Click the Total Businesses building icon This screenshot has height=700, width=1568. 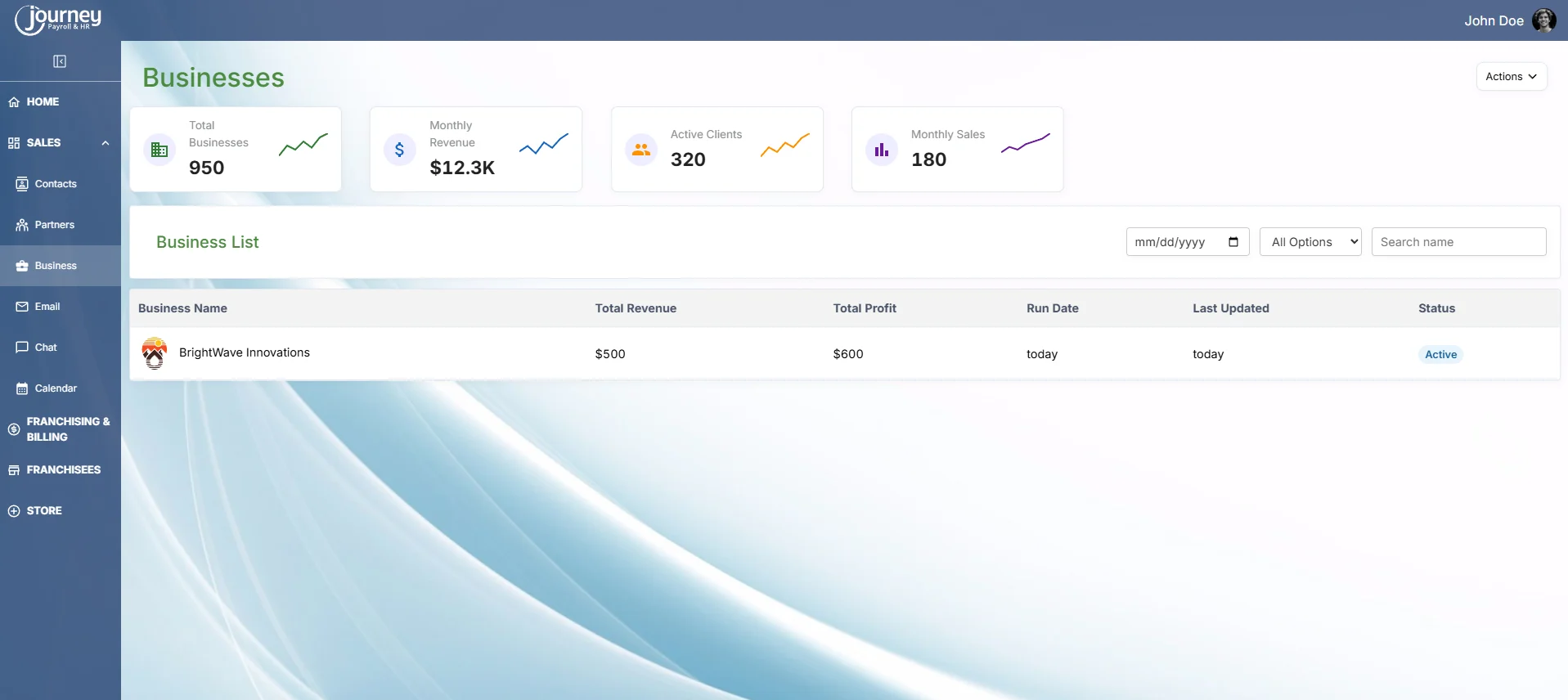point(159,150)
